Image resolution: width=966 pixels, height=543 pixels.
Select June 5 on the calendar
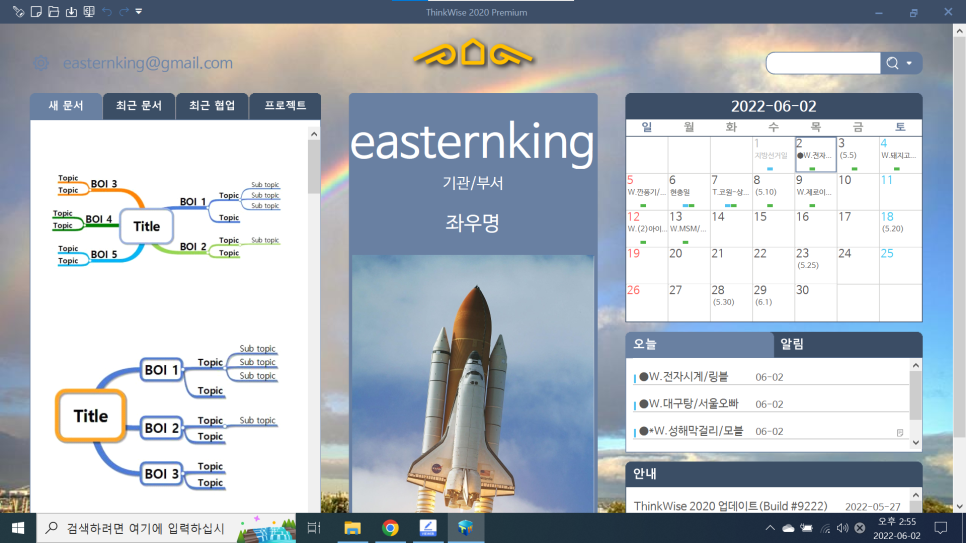pos(647,191)
